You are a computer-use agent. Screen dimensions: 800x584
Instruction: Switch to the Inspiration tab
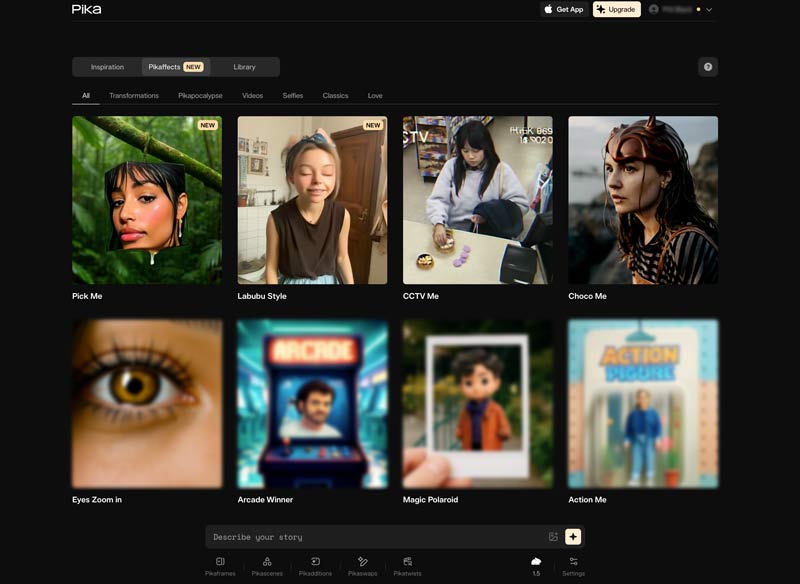pos(107,67)
